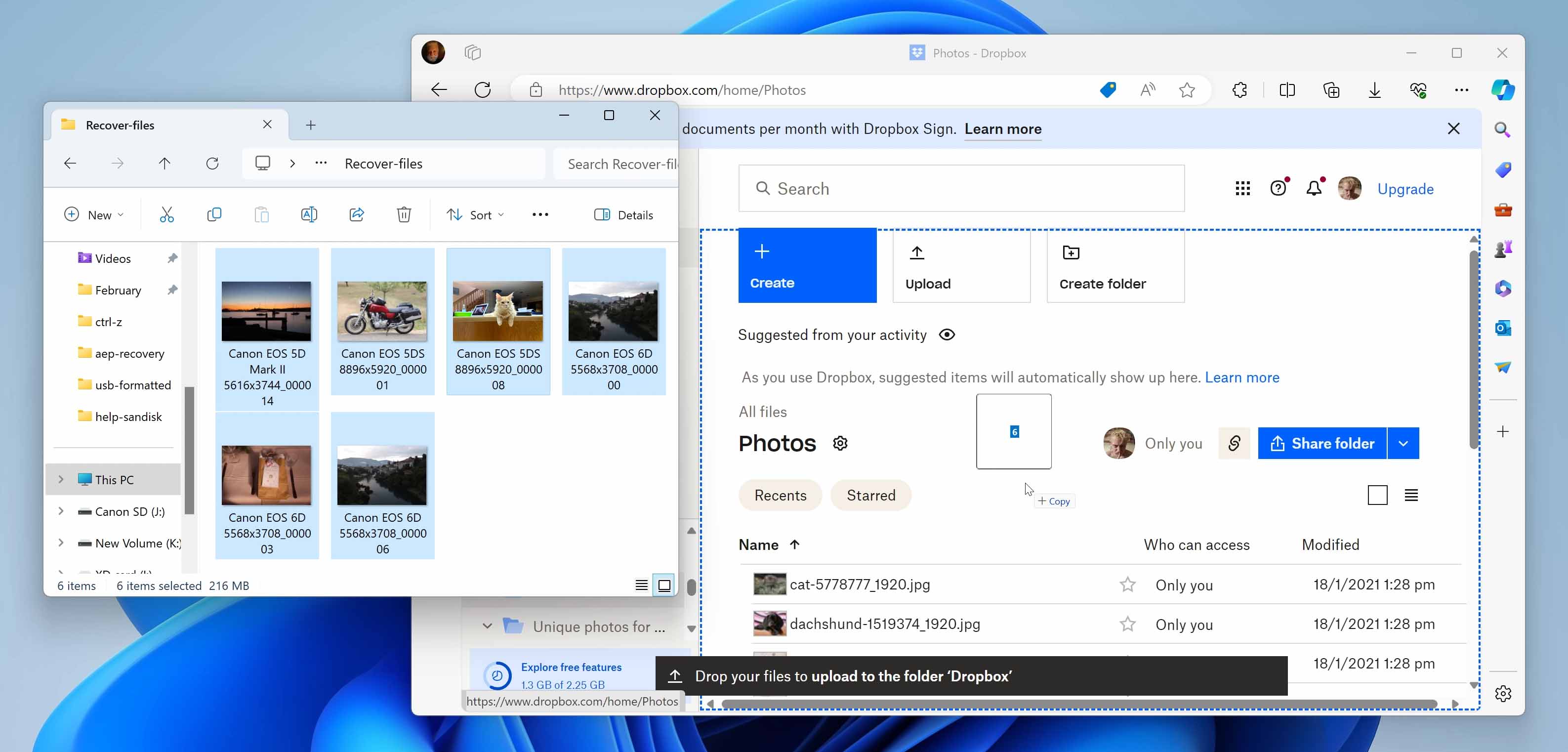The image size is (1568, 752).
Task: Click the Share folder button
Action: (1322, 443)
